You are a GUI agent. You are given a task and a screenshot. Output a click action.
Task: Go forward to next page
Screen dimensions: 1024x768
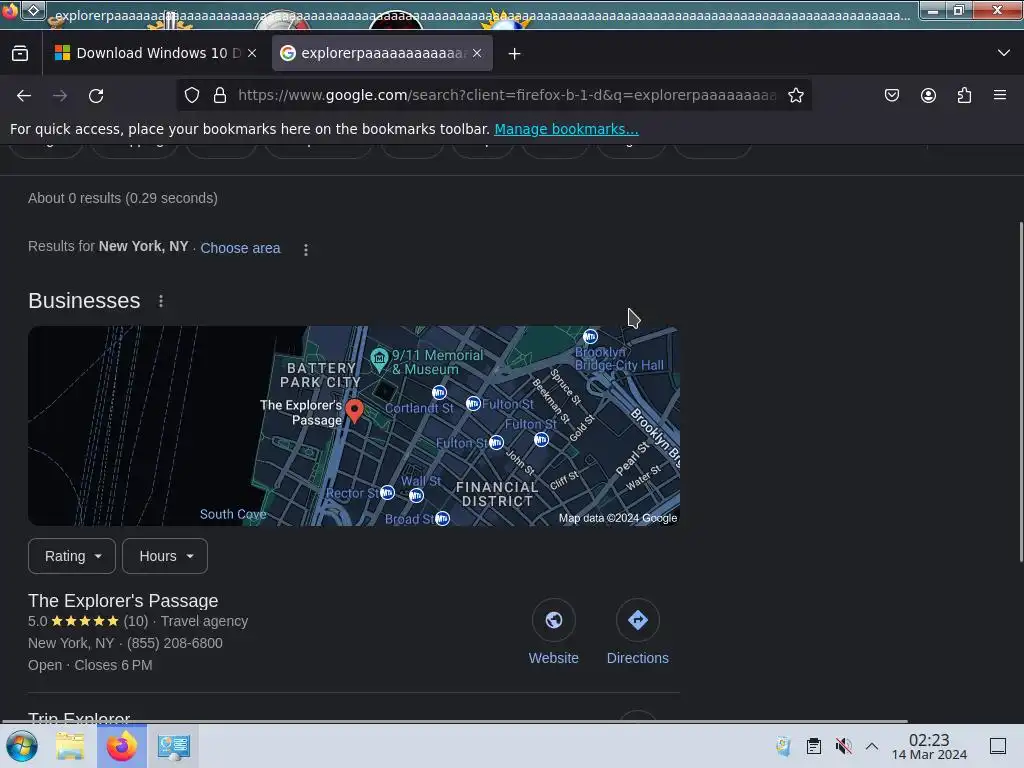click(60, 96)
